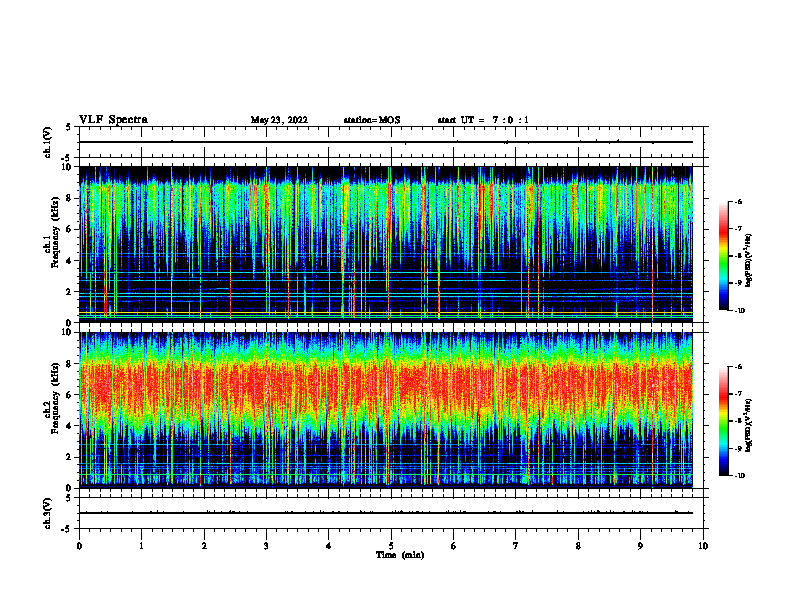Viewport: 792px width, 612px height.
Task: Click the ch.1 spectrogram color scale bar
Action: click(723, 256)
